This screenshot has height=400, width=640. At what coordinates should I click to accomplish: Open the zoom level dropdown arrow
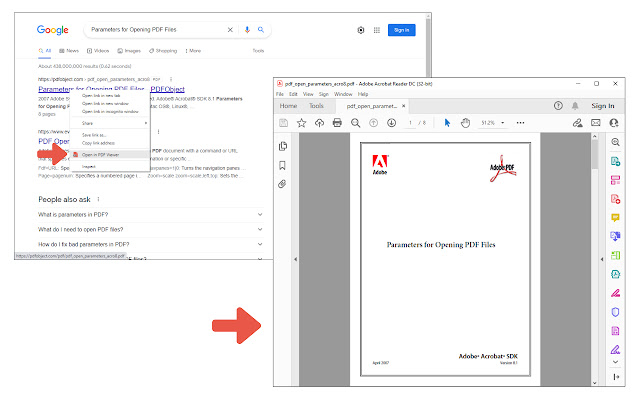pos(503,123)
